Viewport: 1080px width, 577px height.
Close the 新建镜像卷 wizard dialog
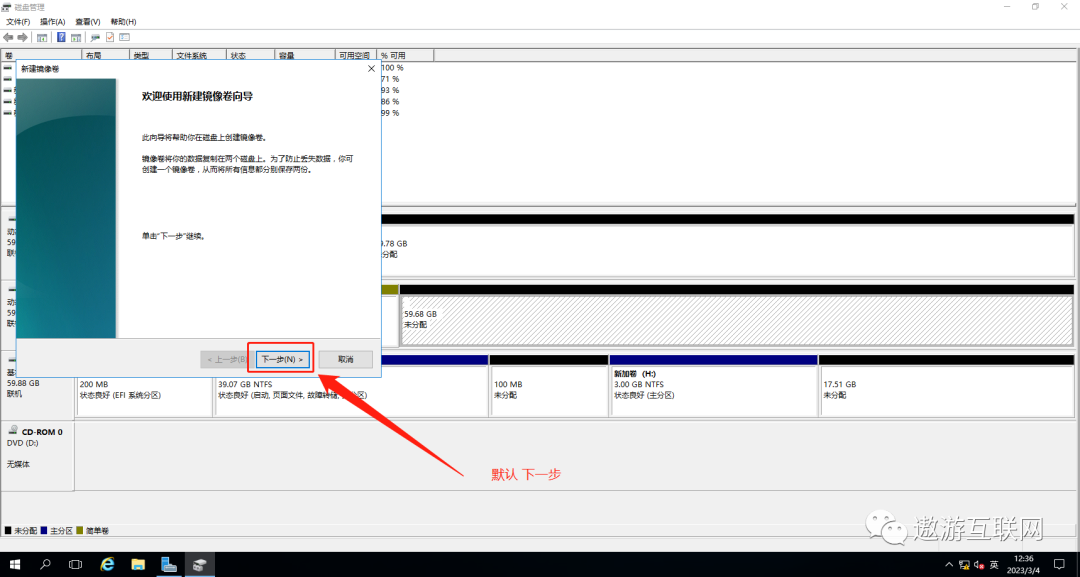click(x=371, y=69)
